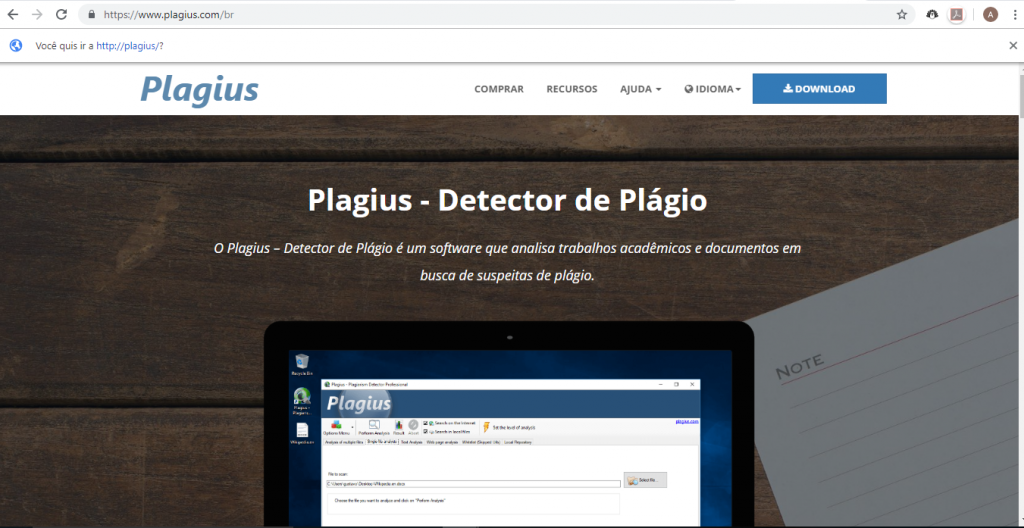Go back to the previous page
This screenshot has height=528, width=1024.
[13, 14]
